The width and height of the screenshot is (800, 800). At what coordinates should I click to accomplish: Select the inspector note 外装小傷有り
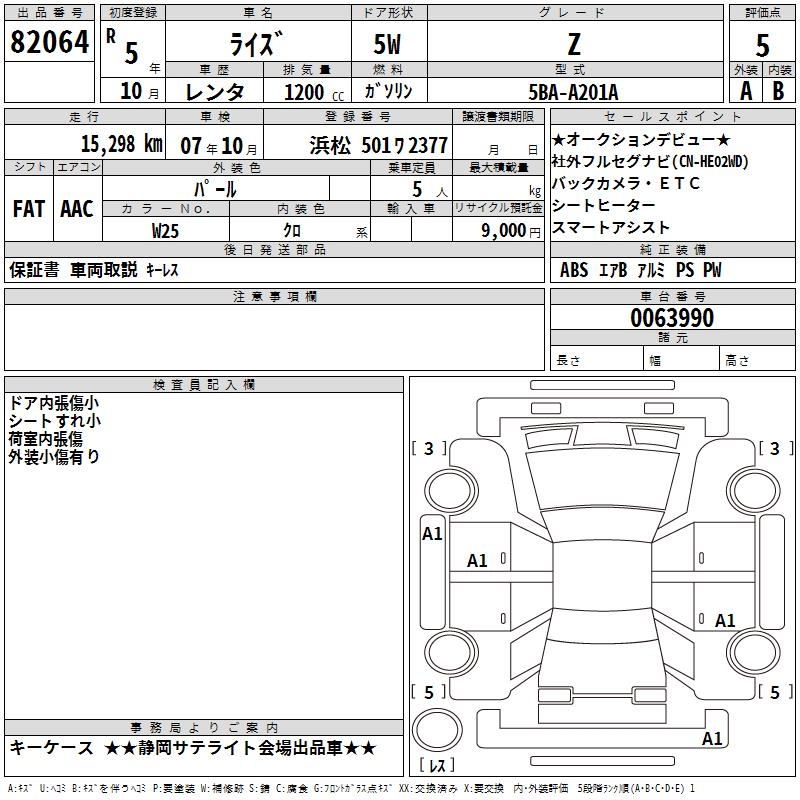54,457
